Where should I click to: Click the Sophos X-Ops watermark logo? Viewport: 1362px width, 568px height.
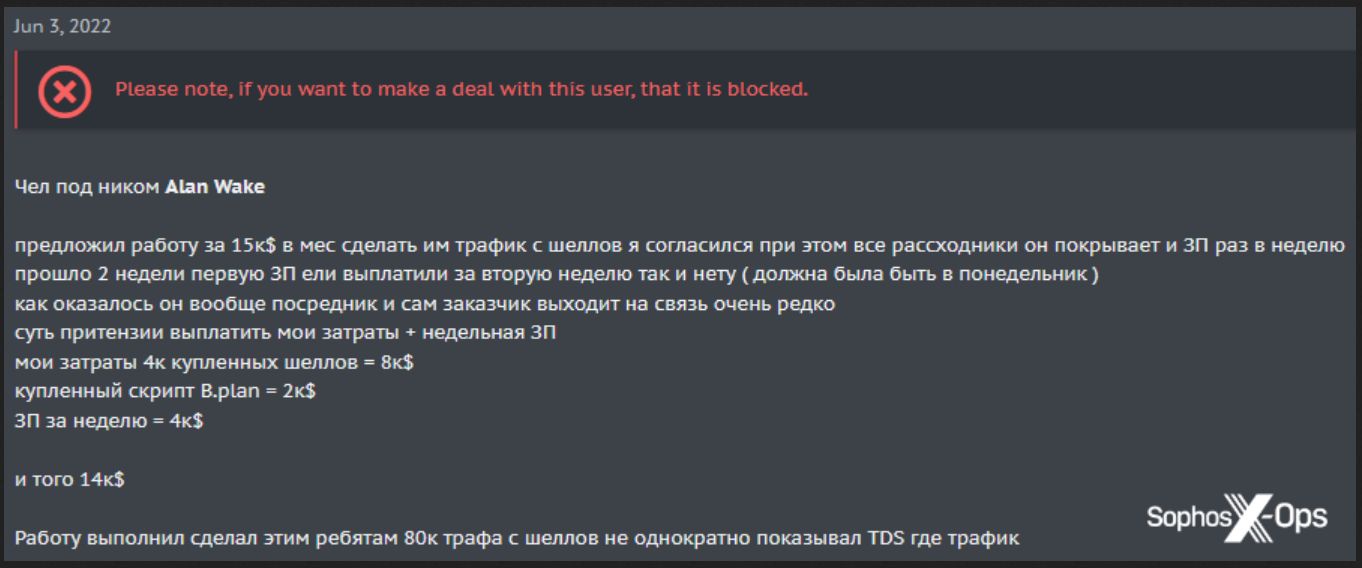click(1237, 517)
